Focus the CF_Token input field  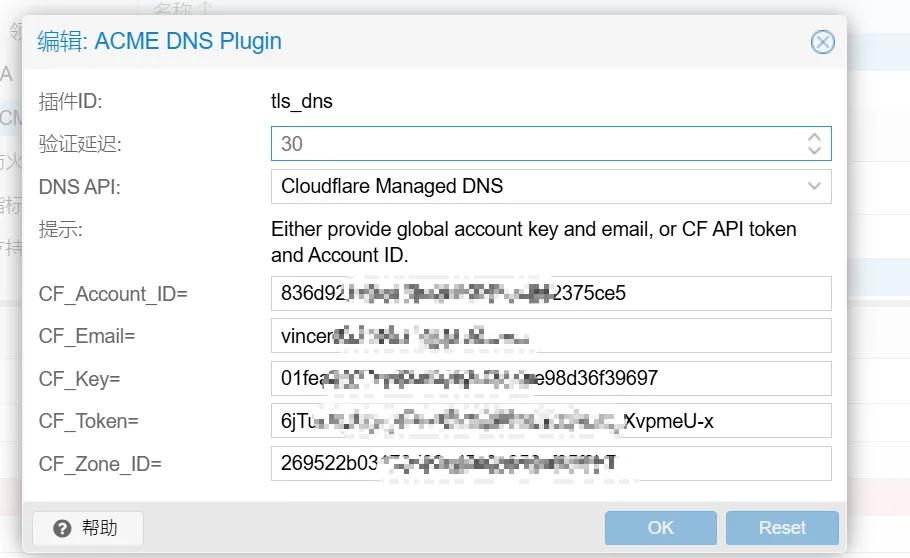click(x=550, y=421)
